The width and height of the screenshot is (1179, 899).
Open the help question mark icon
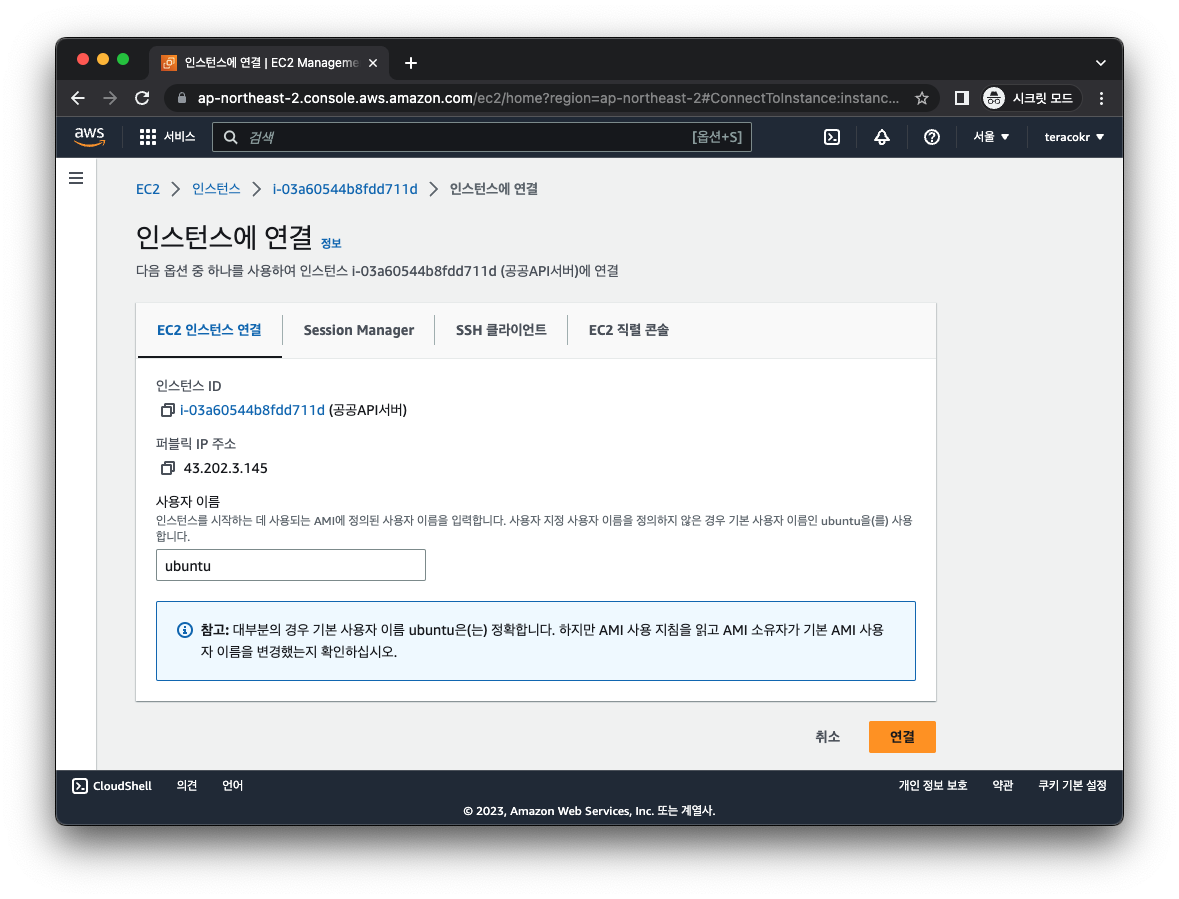[x=932, y=137]
